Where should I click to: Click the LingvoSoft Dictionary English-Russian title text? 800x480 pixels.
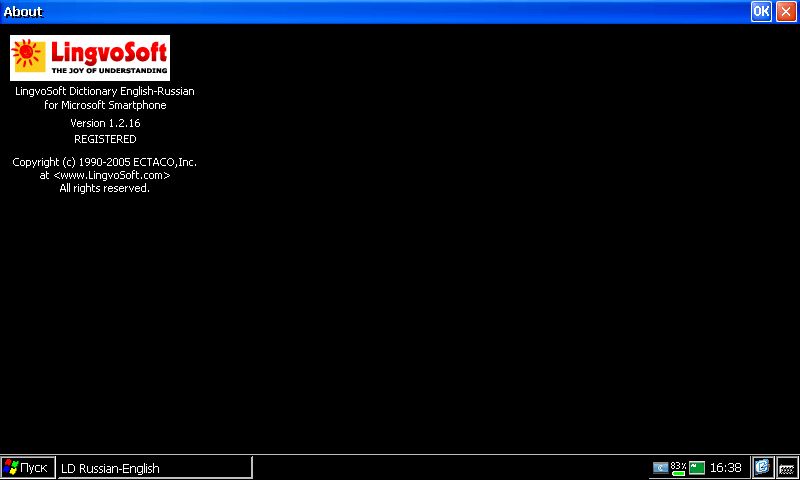pyautogui.click(x=105, y=91)
